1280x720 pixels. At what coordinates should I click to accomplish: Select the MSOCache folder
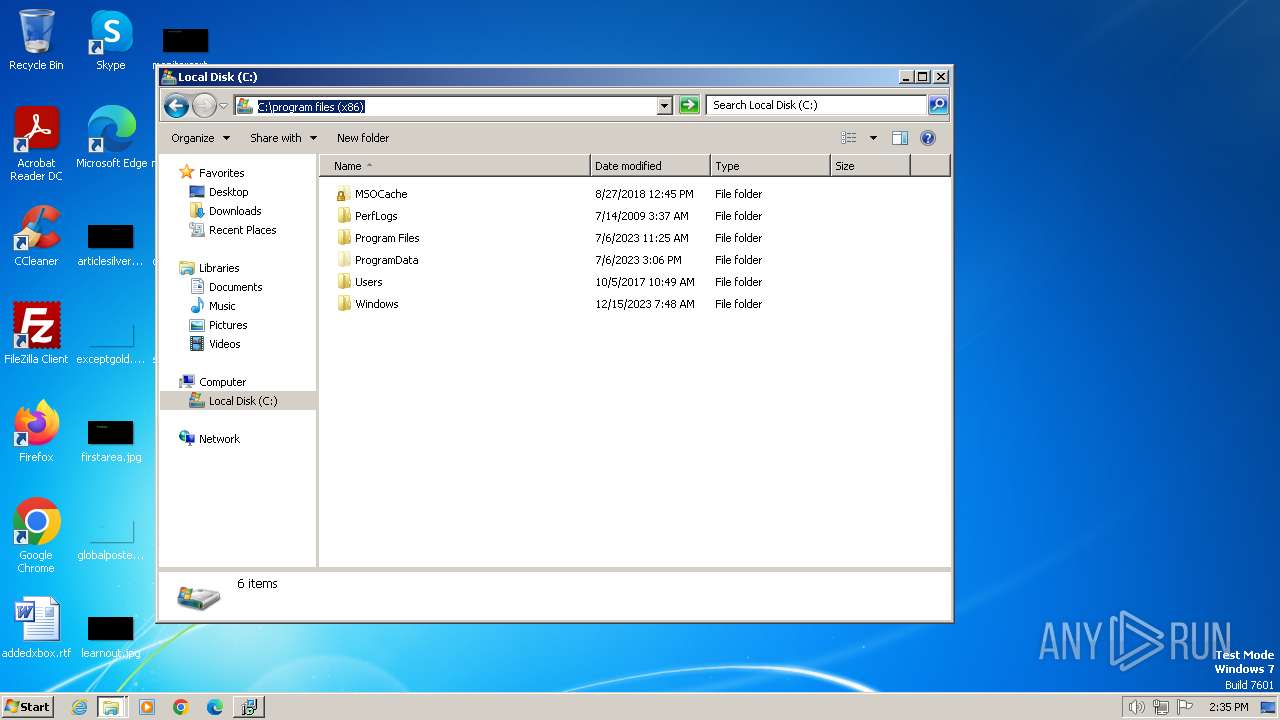tap(381, 194)
